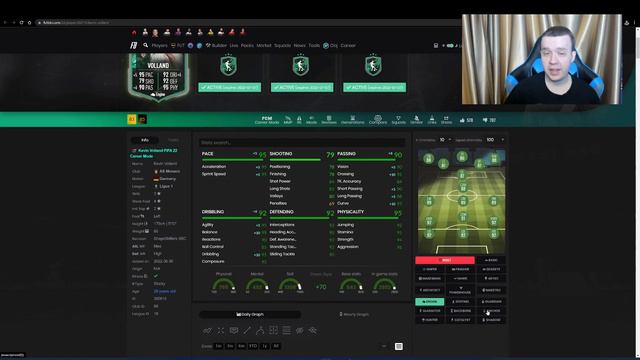Click the Volland player card thumbnail
The height and width of the screenshot is (360, 640).
[158, 77]
